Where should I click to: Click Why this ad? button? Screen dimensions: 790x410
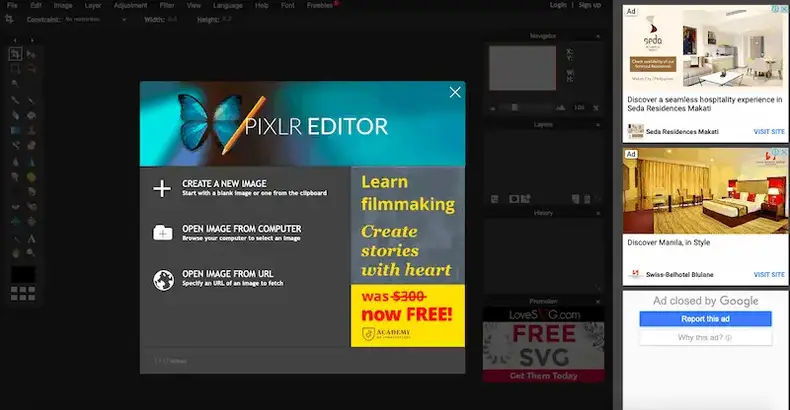pyautogui.click(x=705, y=337)
